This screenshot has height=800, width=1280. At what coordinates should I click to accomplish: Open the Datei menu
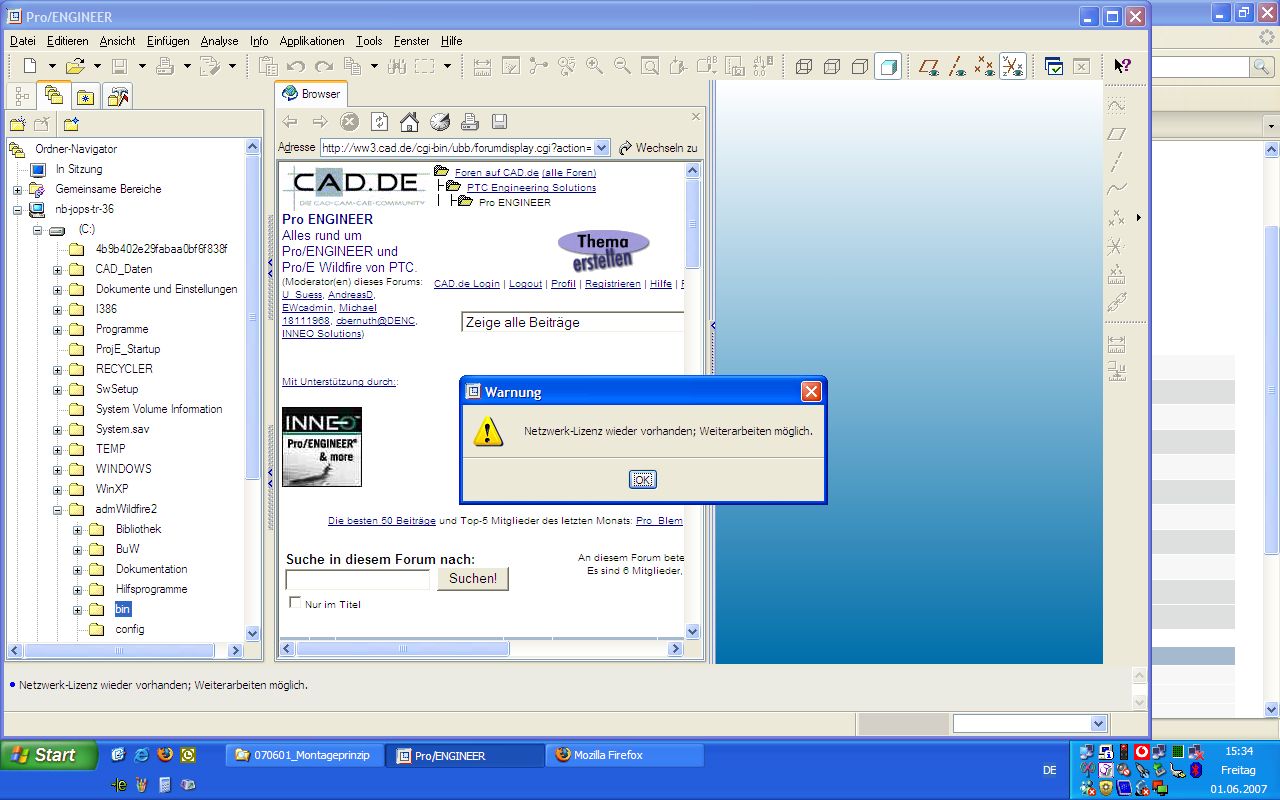22,41
